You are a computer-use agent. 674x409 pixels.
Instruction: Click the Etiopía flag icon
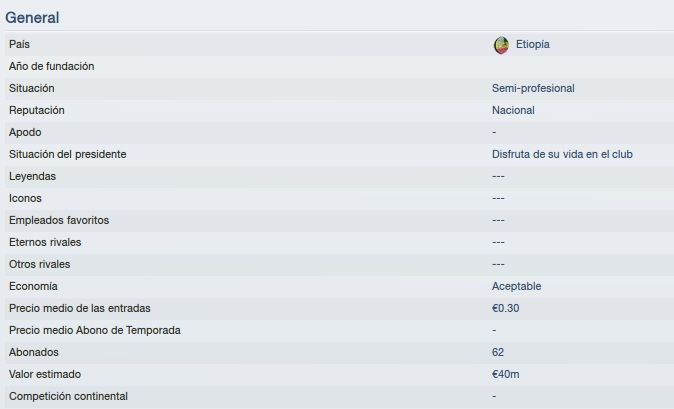click(x=501, y=45)
